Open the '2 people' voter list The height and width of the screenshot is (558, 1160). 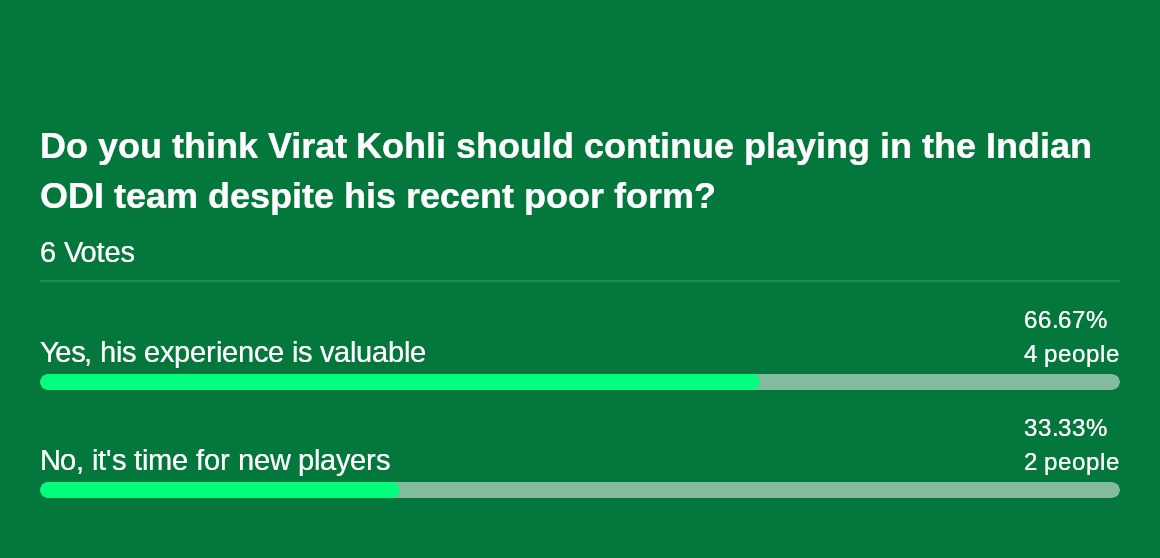pos(1071,463)
